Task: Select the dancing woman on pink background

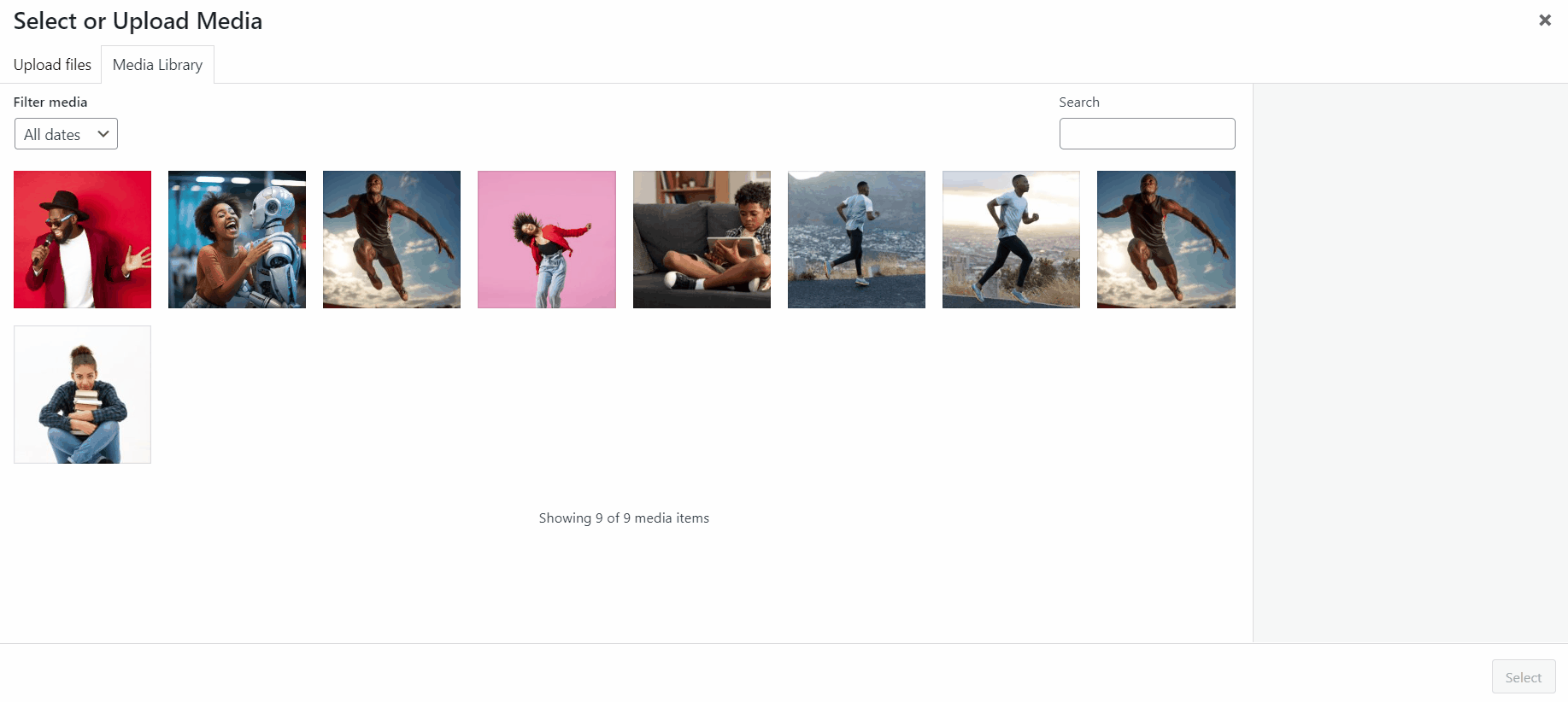Action: click(546, 239)
